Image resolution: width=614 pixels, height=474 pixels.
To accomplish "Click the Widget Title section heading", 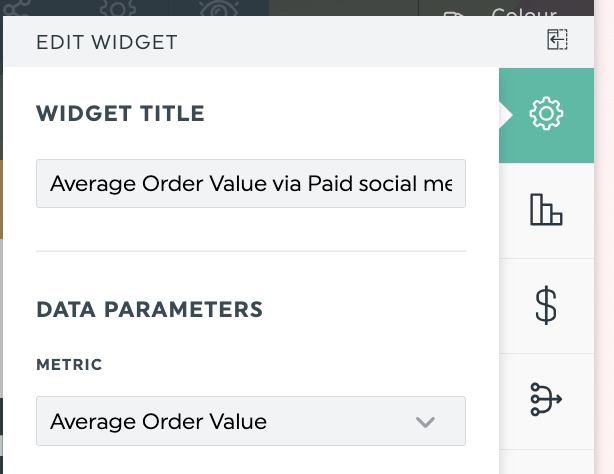I will tap(120, 114).
